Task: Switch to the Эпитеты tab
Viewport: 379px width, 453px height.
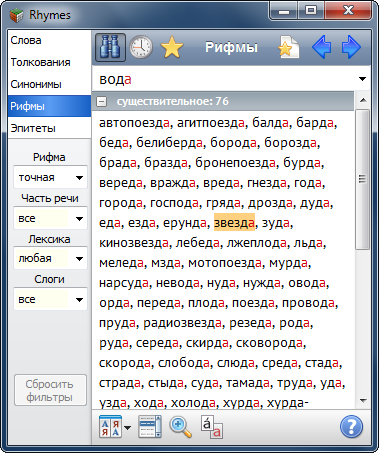Action: pos(49,128)
